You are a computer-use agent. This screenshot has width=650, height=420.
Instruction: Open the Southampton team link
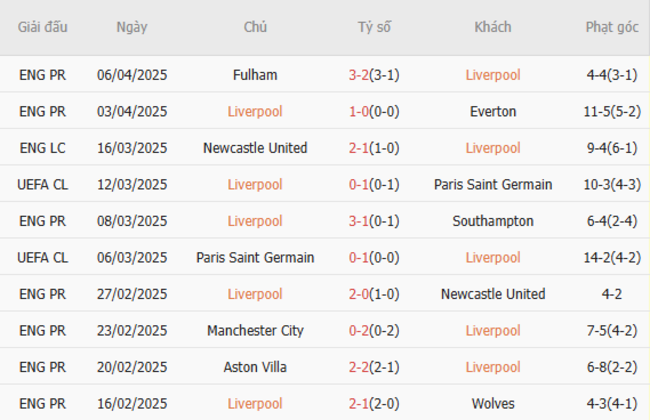pyautogui.click(x=493, y=221)
